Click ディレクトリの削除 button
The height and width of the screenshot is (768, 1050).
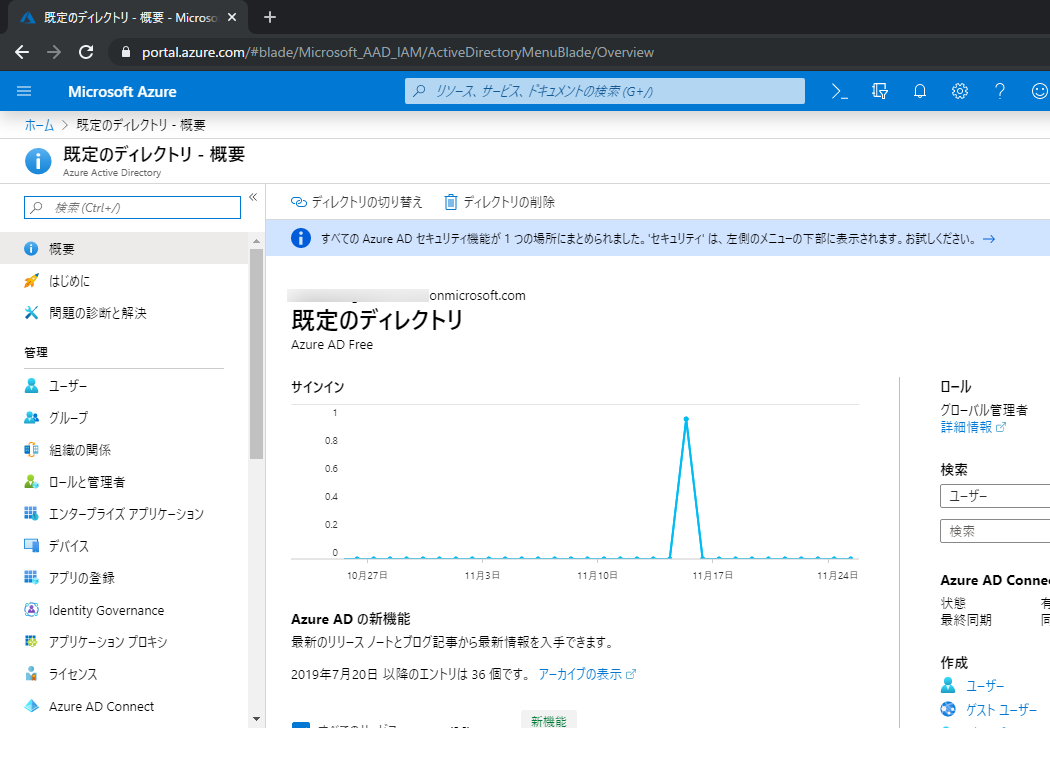[x=500, y=202]
